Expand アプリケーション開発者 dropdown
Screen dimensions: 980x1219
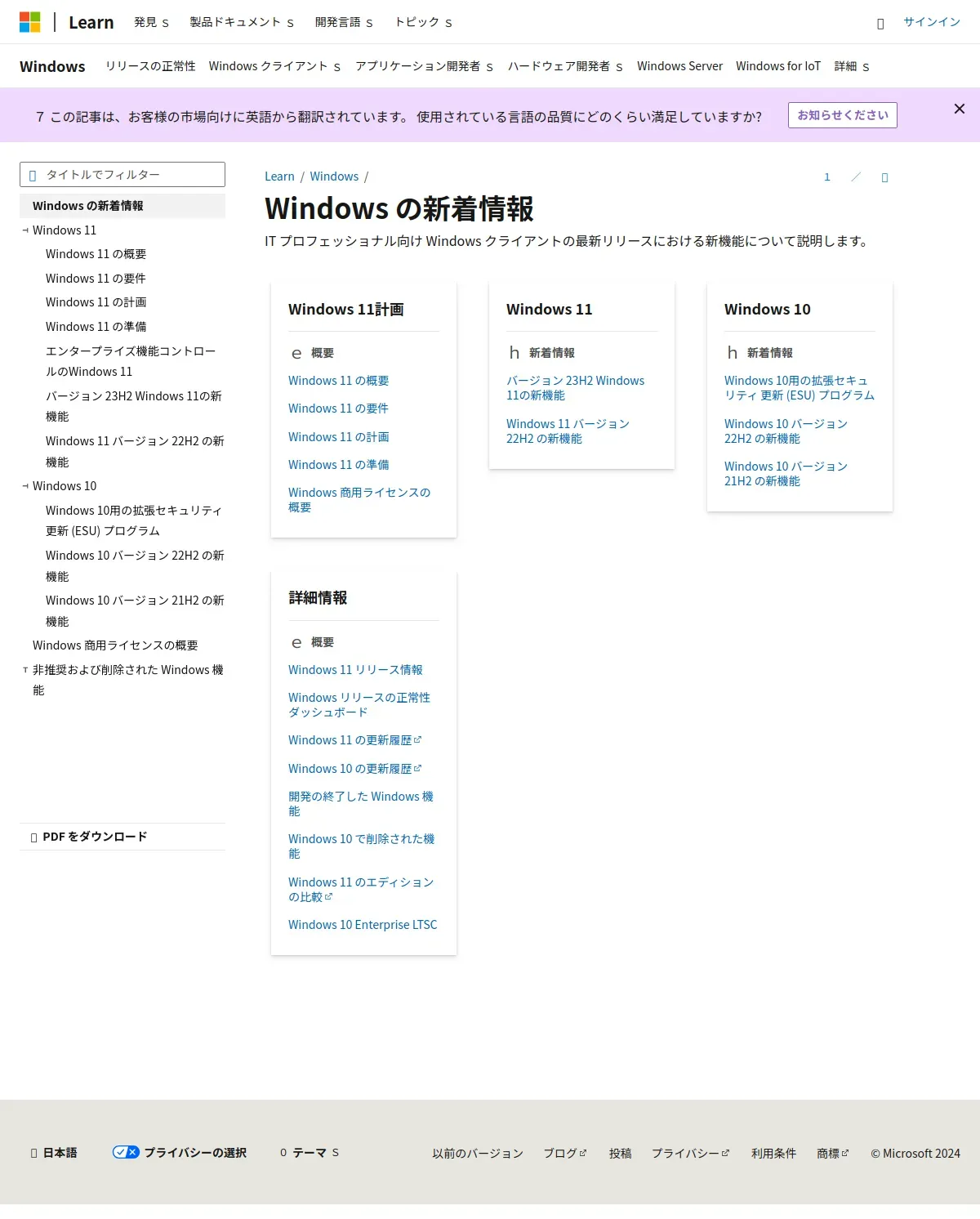coord(424,66)
